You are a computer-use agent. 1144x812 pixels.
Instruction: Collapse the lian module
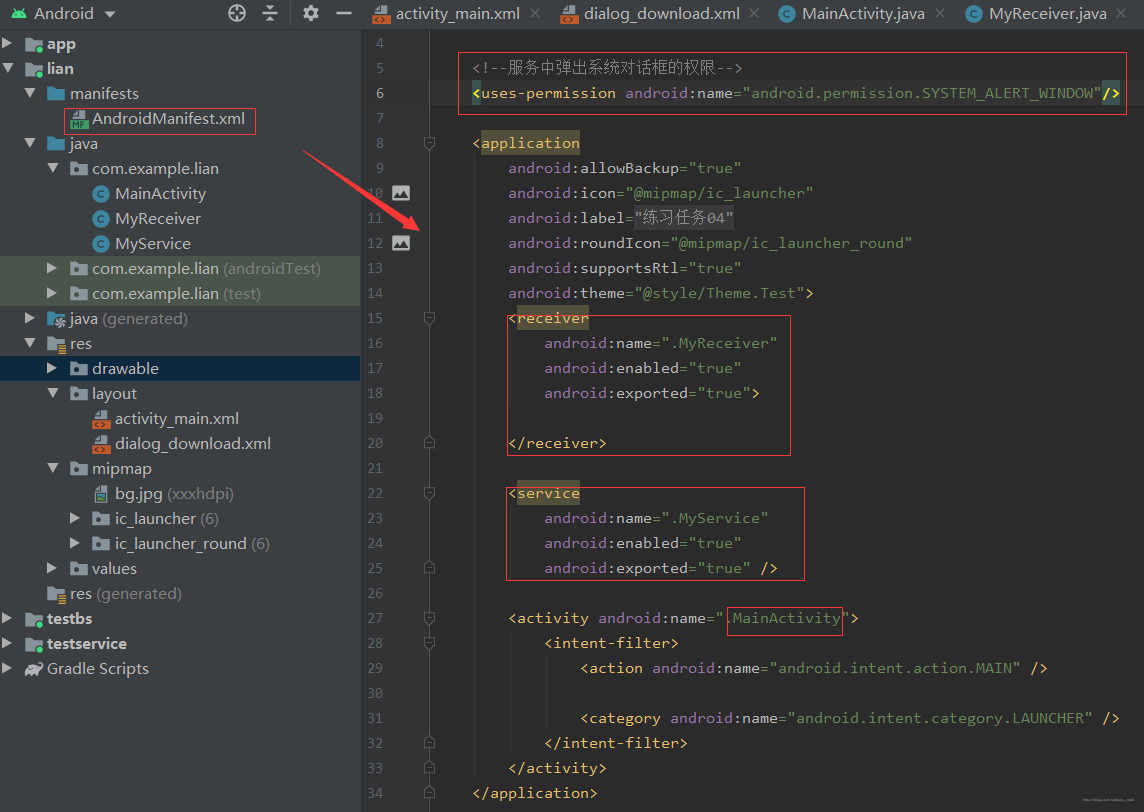(x=7, y=68)
